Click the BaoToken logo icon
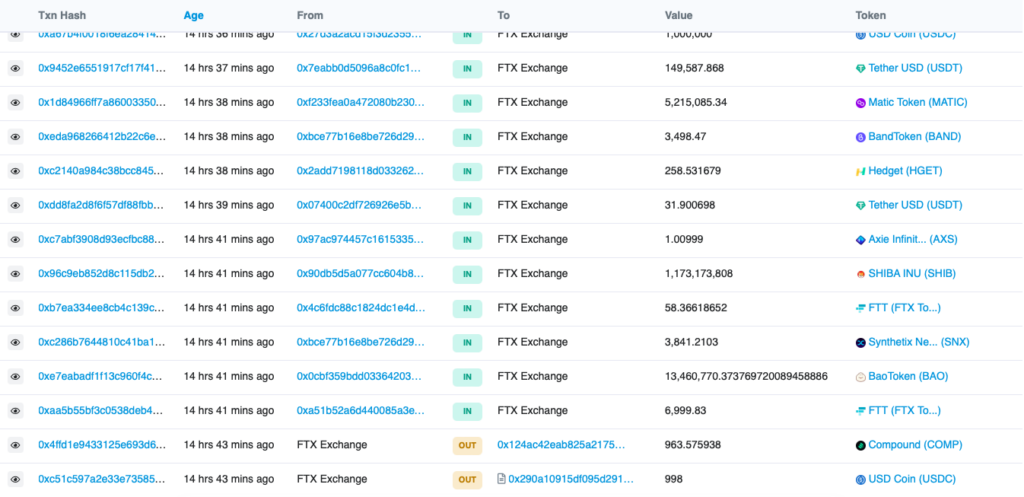Viewport: 1024px width, 497px height. point(861,377)
